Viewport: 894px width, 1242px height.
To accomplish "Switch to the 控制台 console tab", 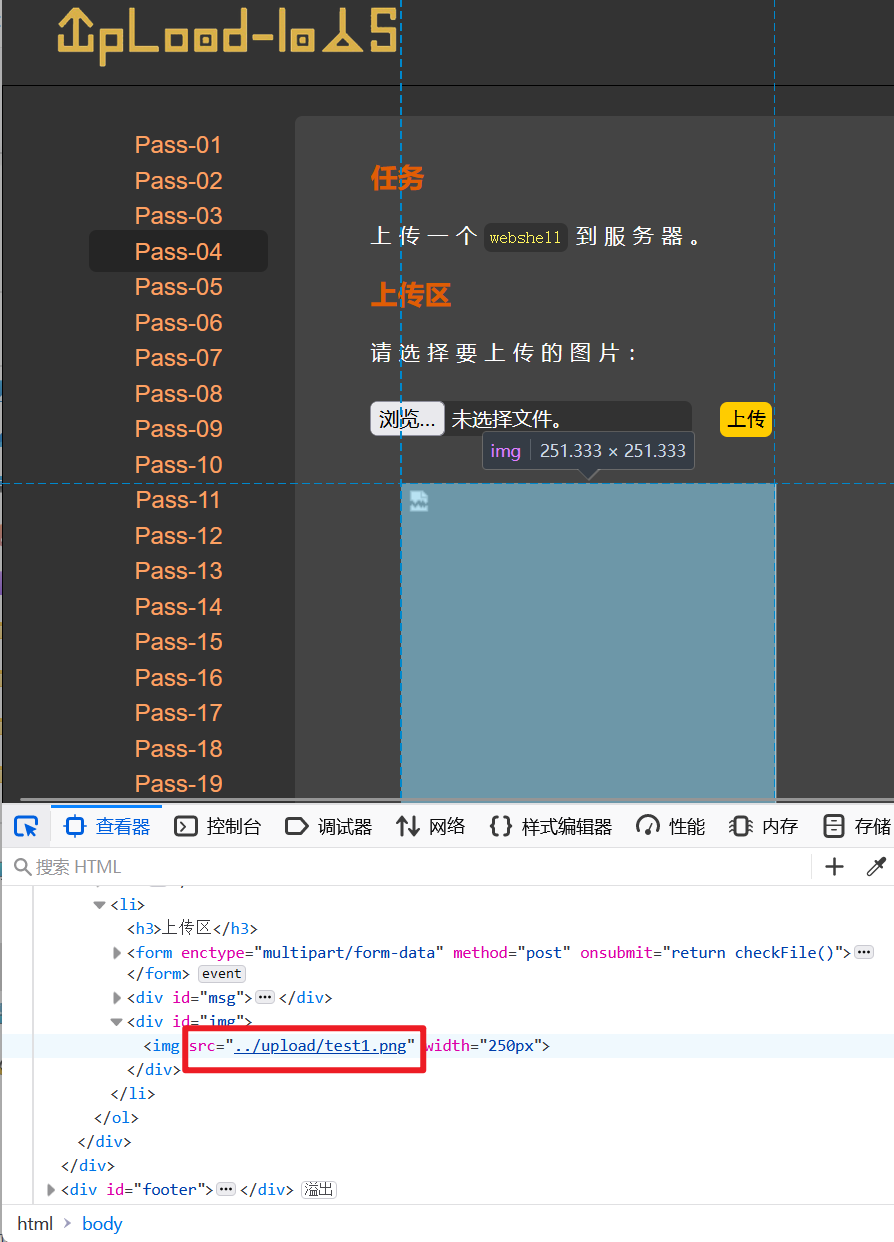I will click(218, 826).
